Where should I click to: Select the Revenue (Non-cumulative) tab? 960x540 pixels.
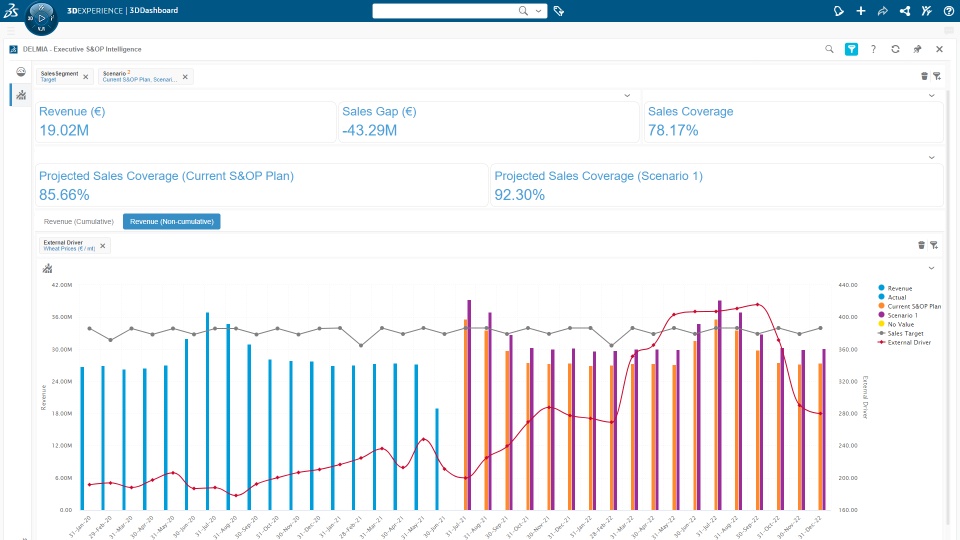[171, 222]
